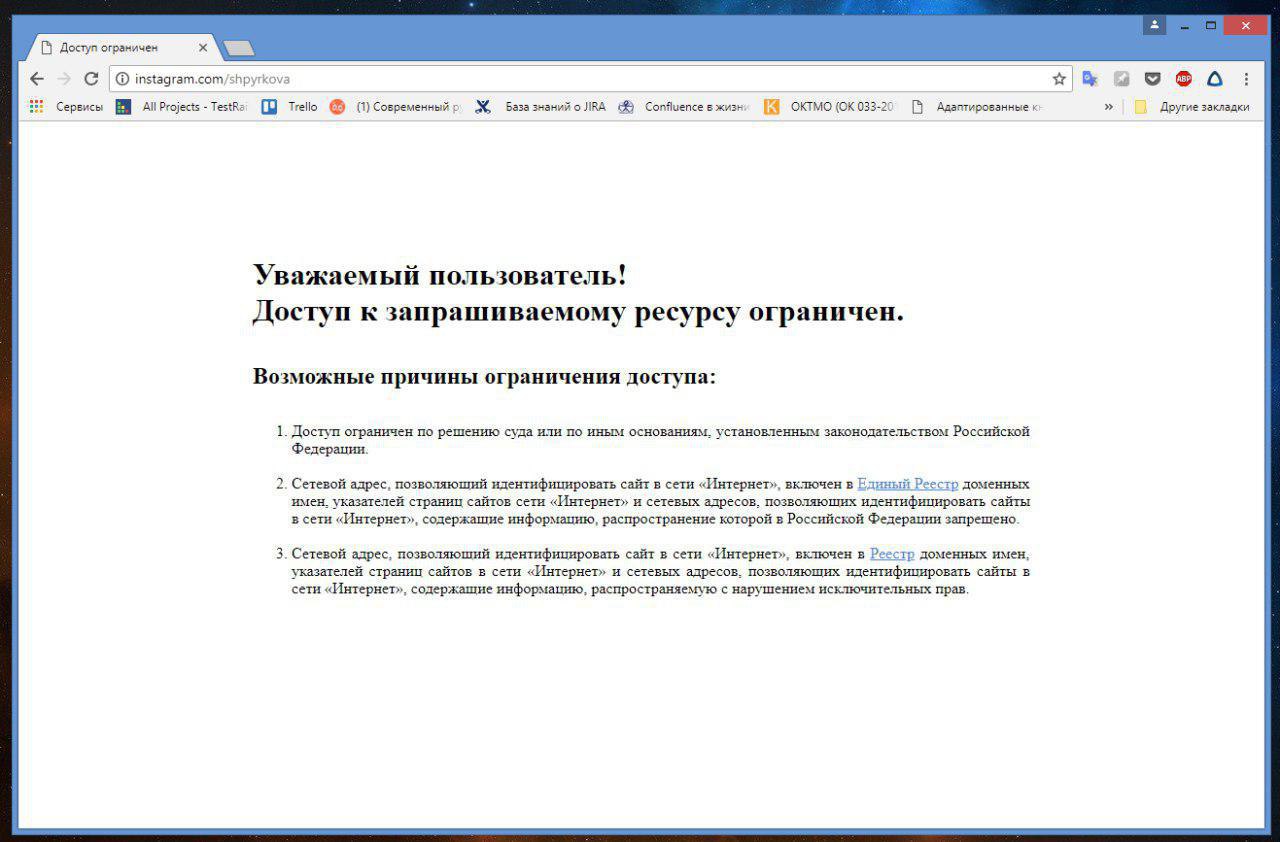
Task: Focus the address bar with instagram.com/shpyrkova
Action: [x=590, y=79]
